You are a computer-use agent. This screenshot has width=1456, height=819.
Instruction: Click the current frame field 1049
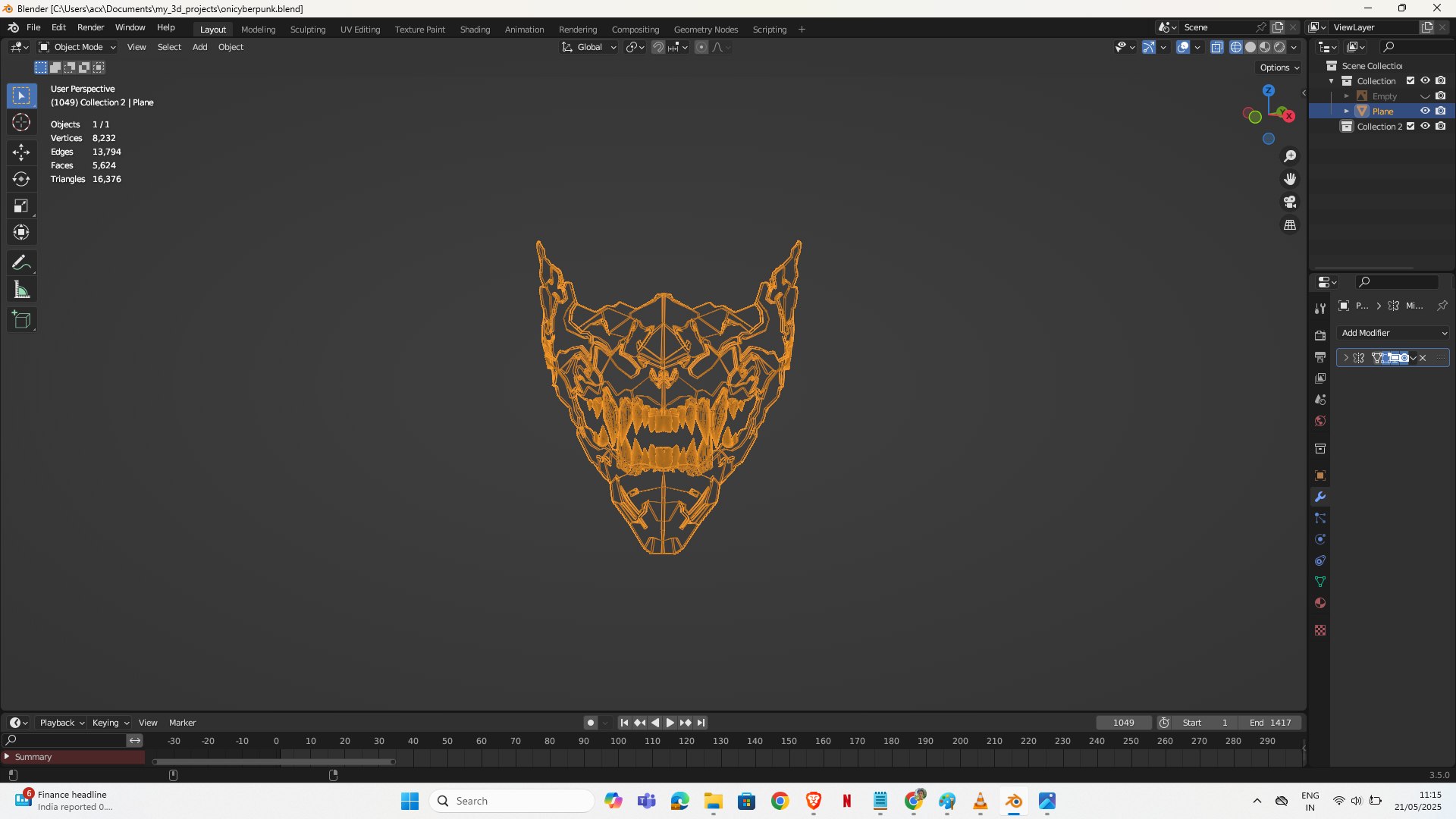coord(1124,723)
